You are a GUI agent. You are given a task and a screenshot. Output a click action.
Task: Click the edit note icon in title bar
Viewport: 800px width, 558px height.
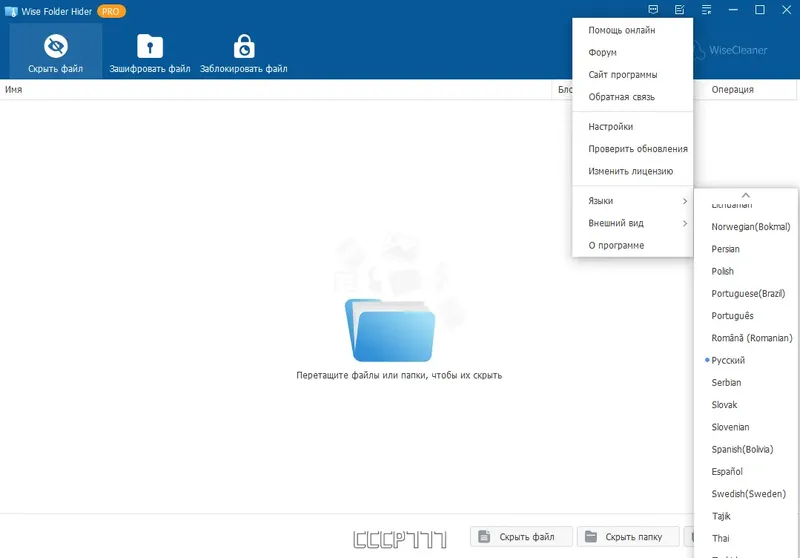click(x=680, y=10)
